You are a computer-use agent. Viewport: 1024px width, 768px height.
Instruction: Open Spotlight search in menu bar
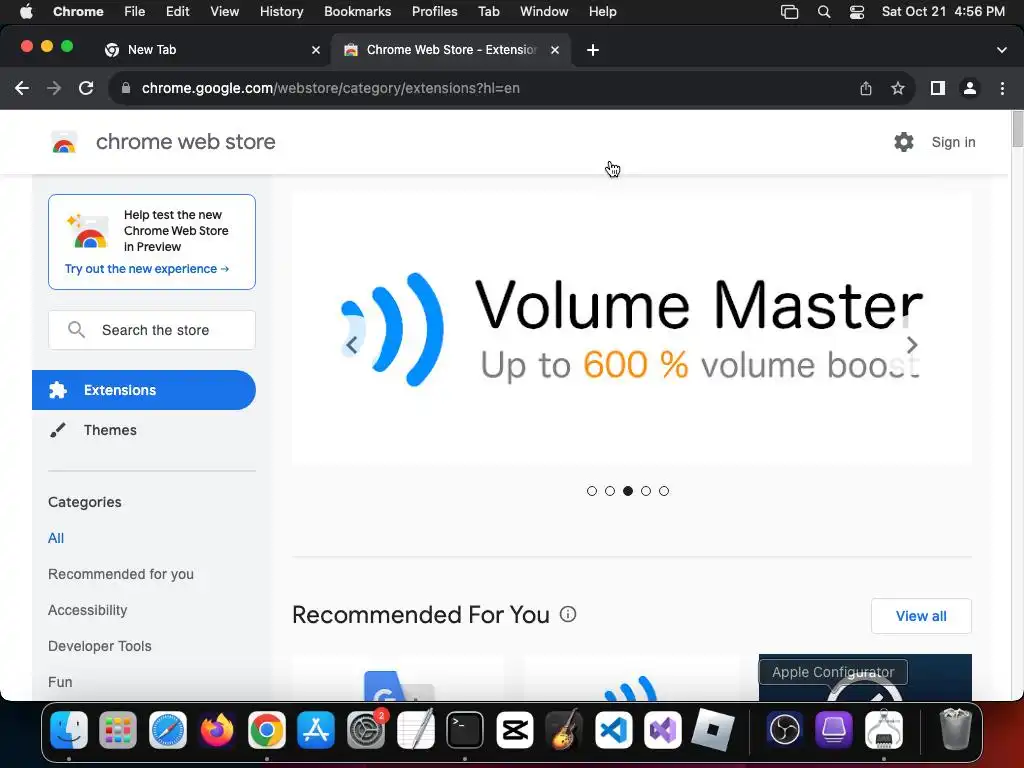(x=824, y=12)
